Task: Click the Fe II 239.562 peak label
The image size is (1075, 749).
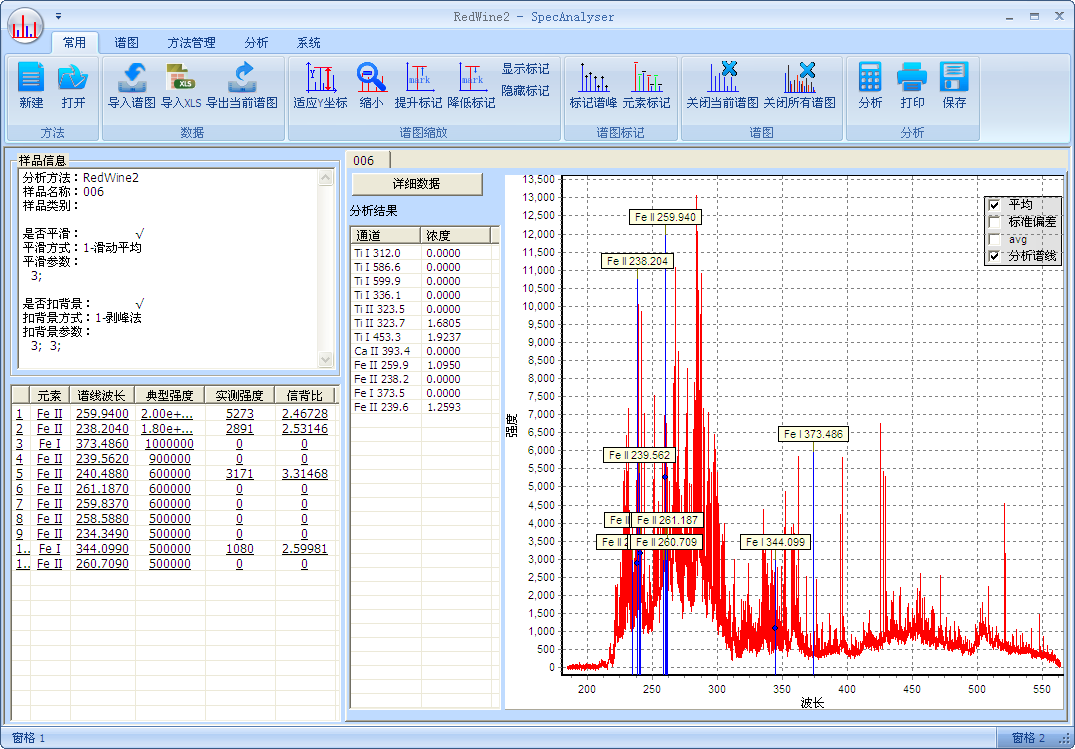Action: click(x=640, y=455)
